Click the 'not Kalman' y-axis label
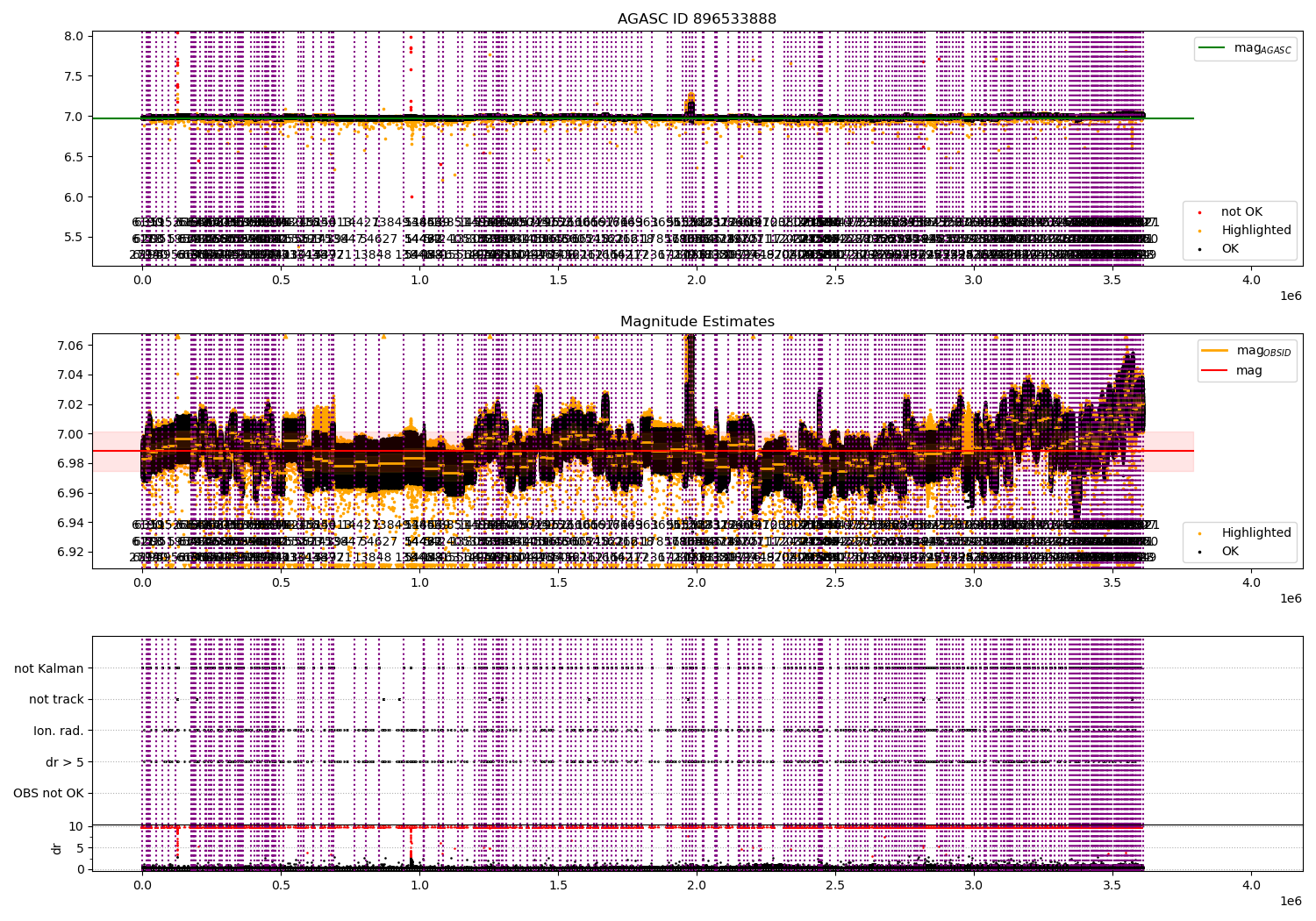The height and width of the screenshot is (921, 1316). point(49,668)
